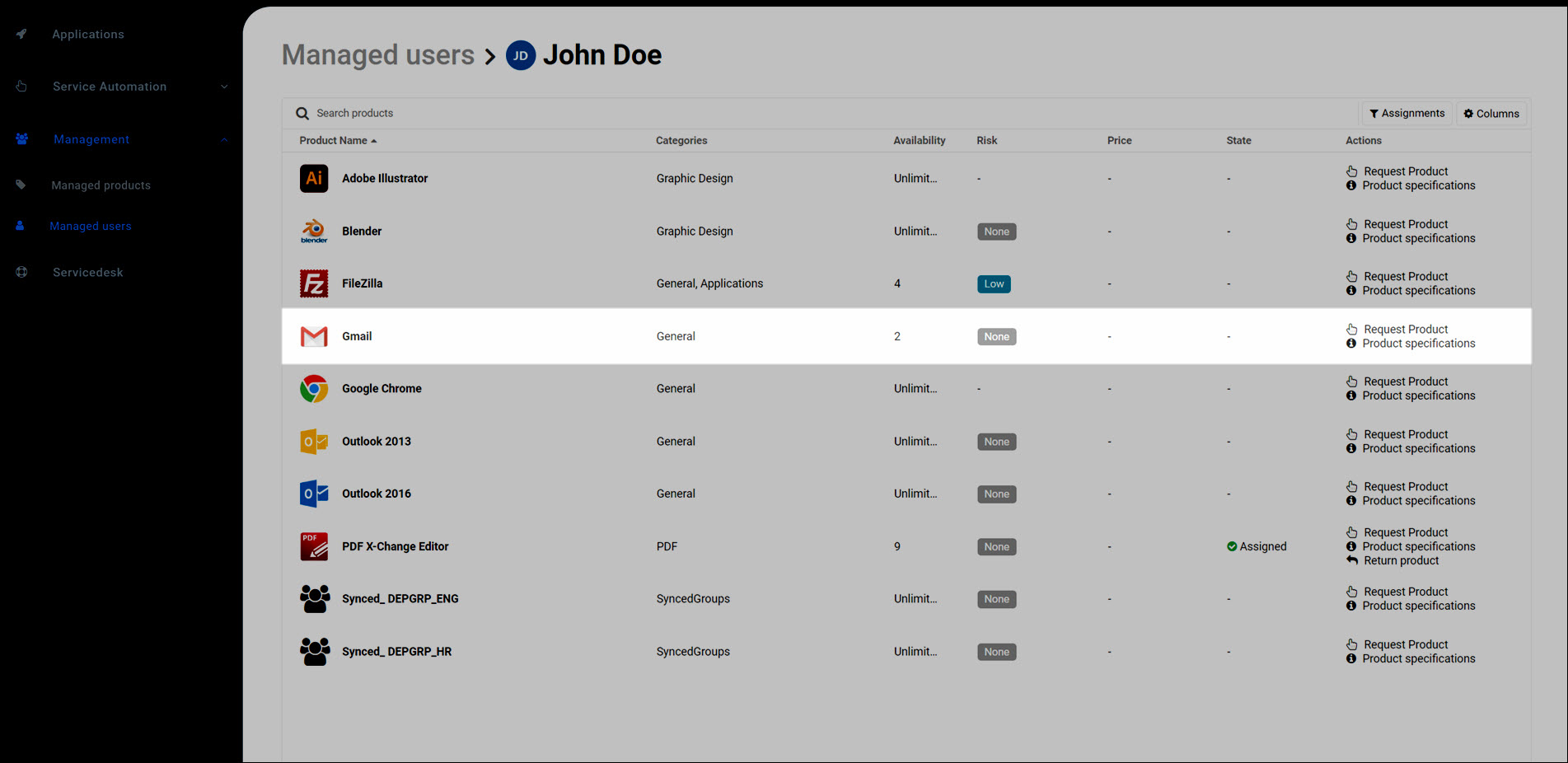Open Managed products in the sidebar

[101, 185]
